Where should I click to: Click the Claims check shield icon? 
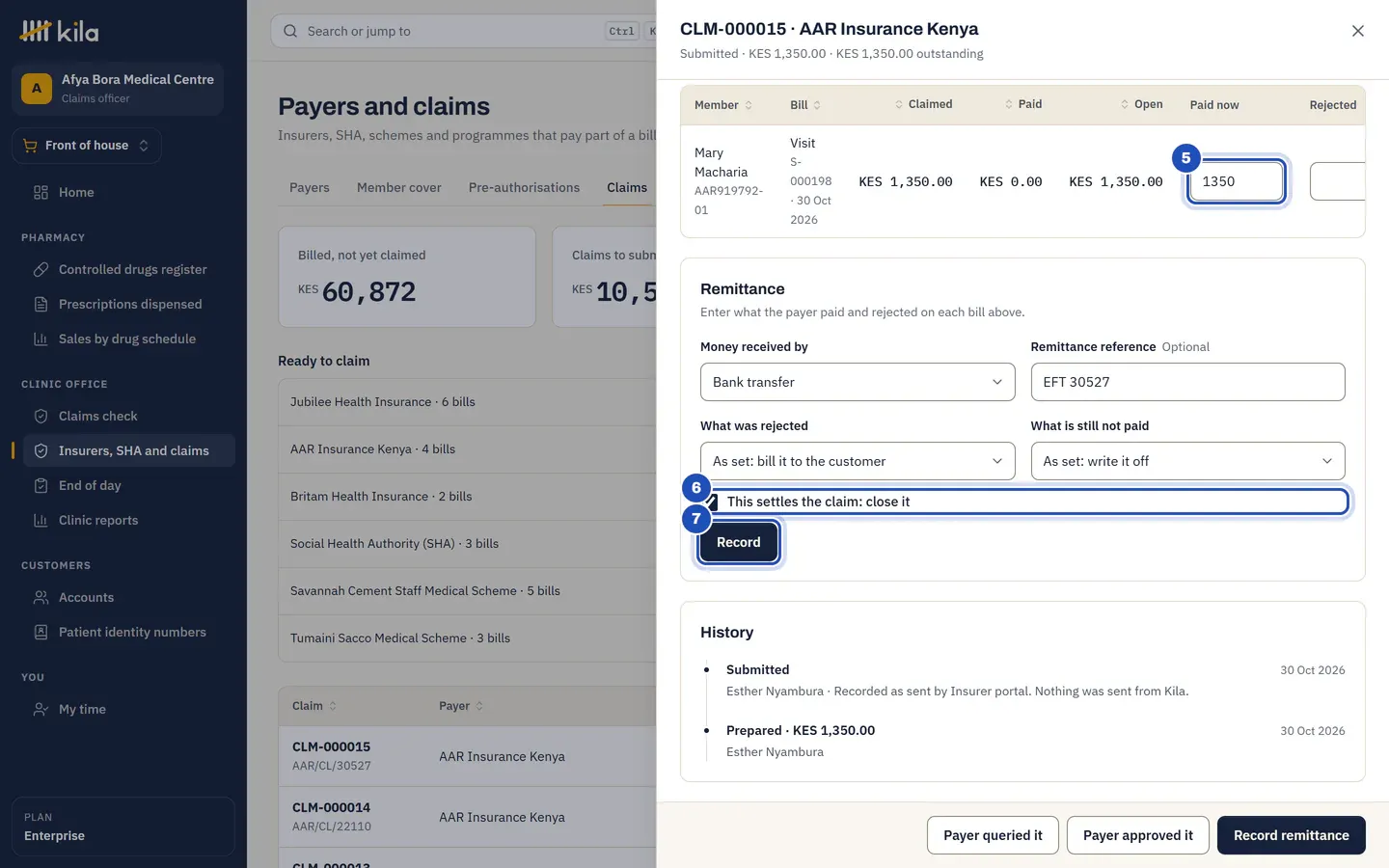(x=41, y=416)
